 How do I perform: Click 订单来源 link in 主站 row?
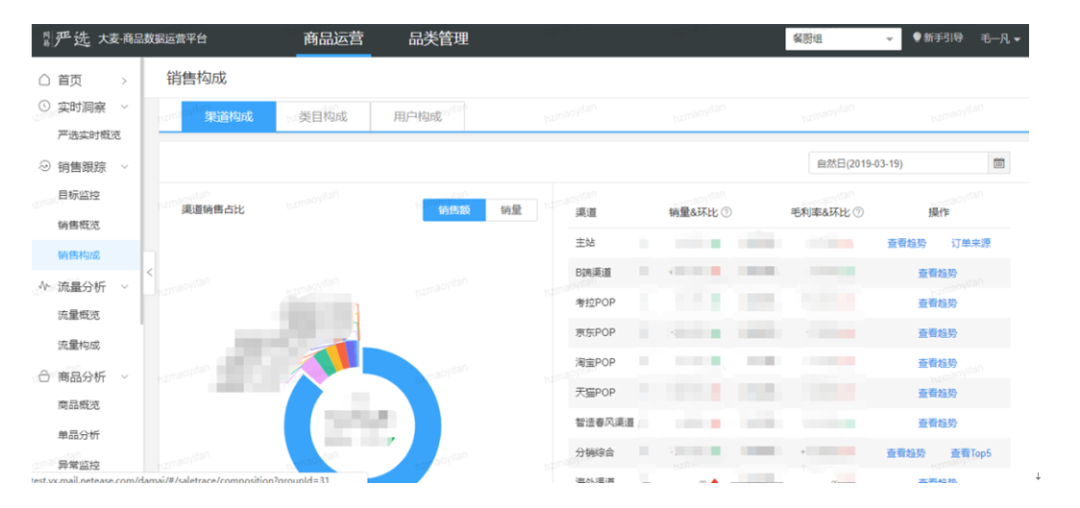pyautogui.click(x=971, y=243)
